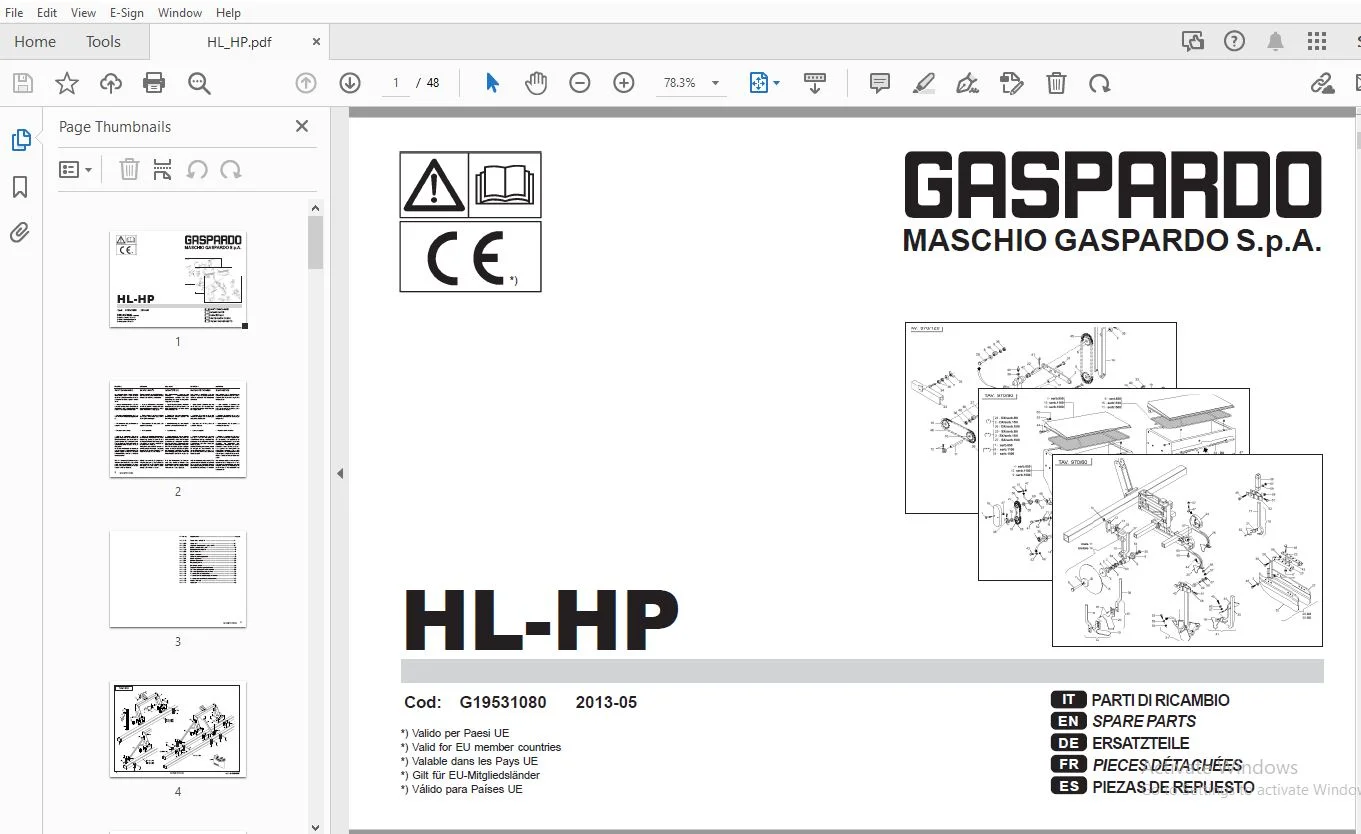Click the 'Cod: G19531080' code text
This screenshot has height=834, width=1361.
tap(475, 702)
